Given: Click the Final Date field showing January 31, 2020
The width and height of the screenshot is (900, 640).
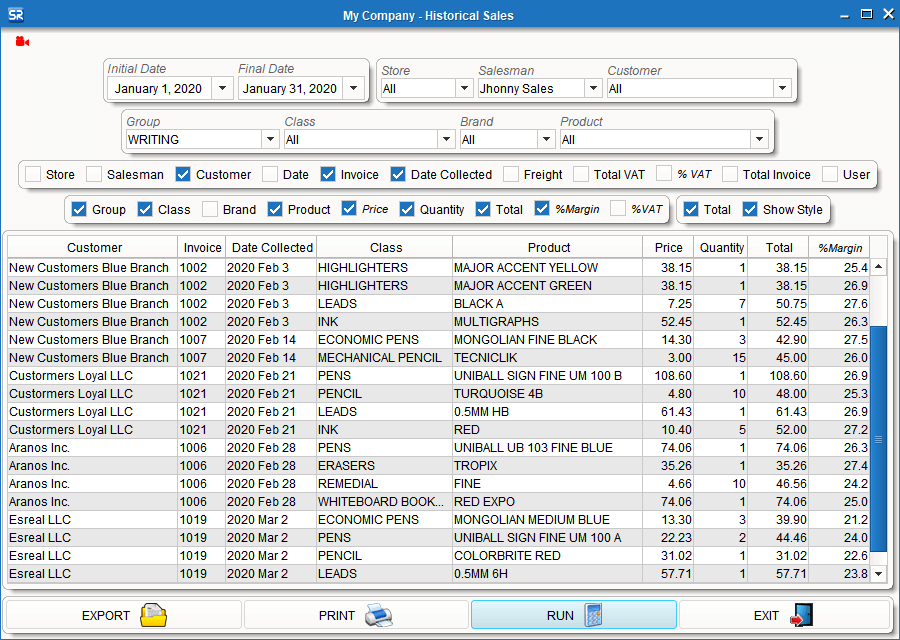Looking at the screenshot, I should tap(290, 88).
